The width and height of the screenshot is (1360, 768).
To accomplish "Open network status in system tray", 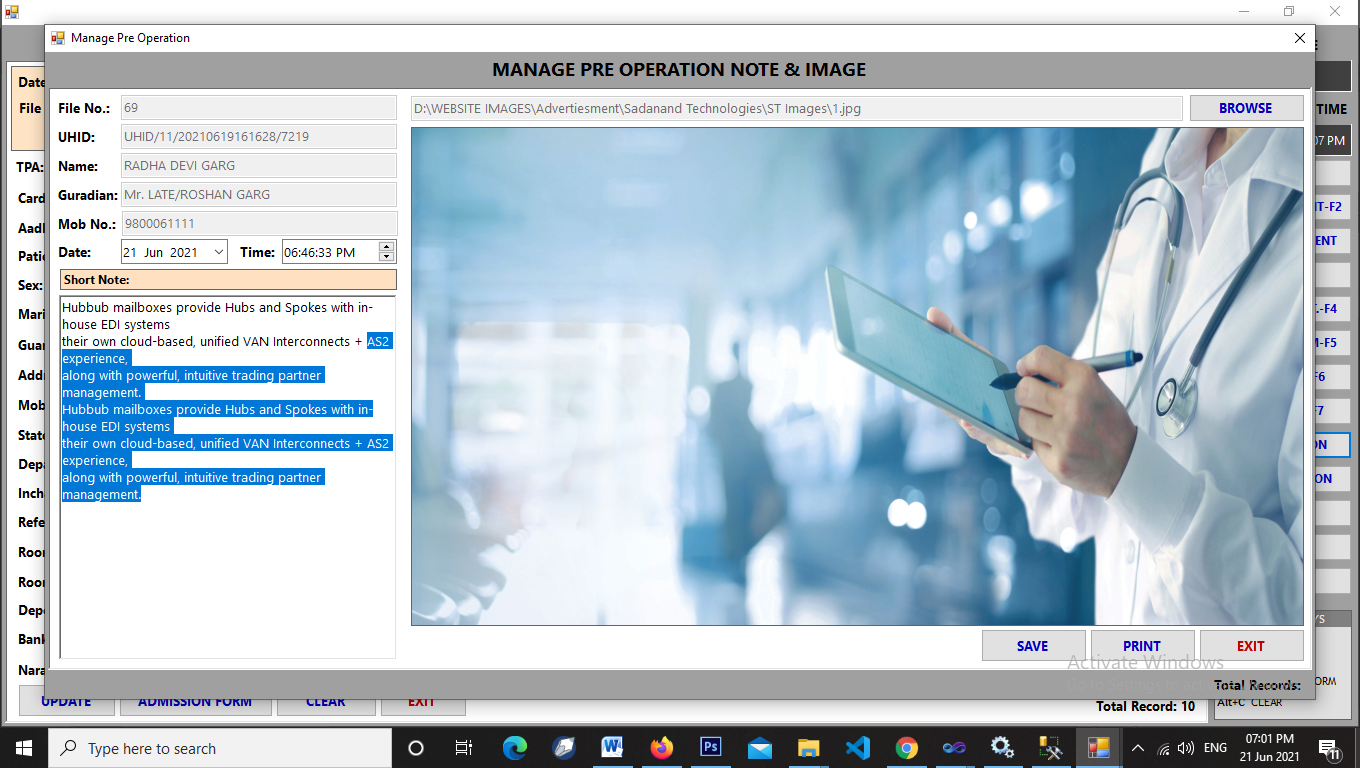I will (1163, 748).
